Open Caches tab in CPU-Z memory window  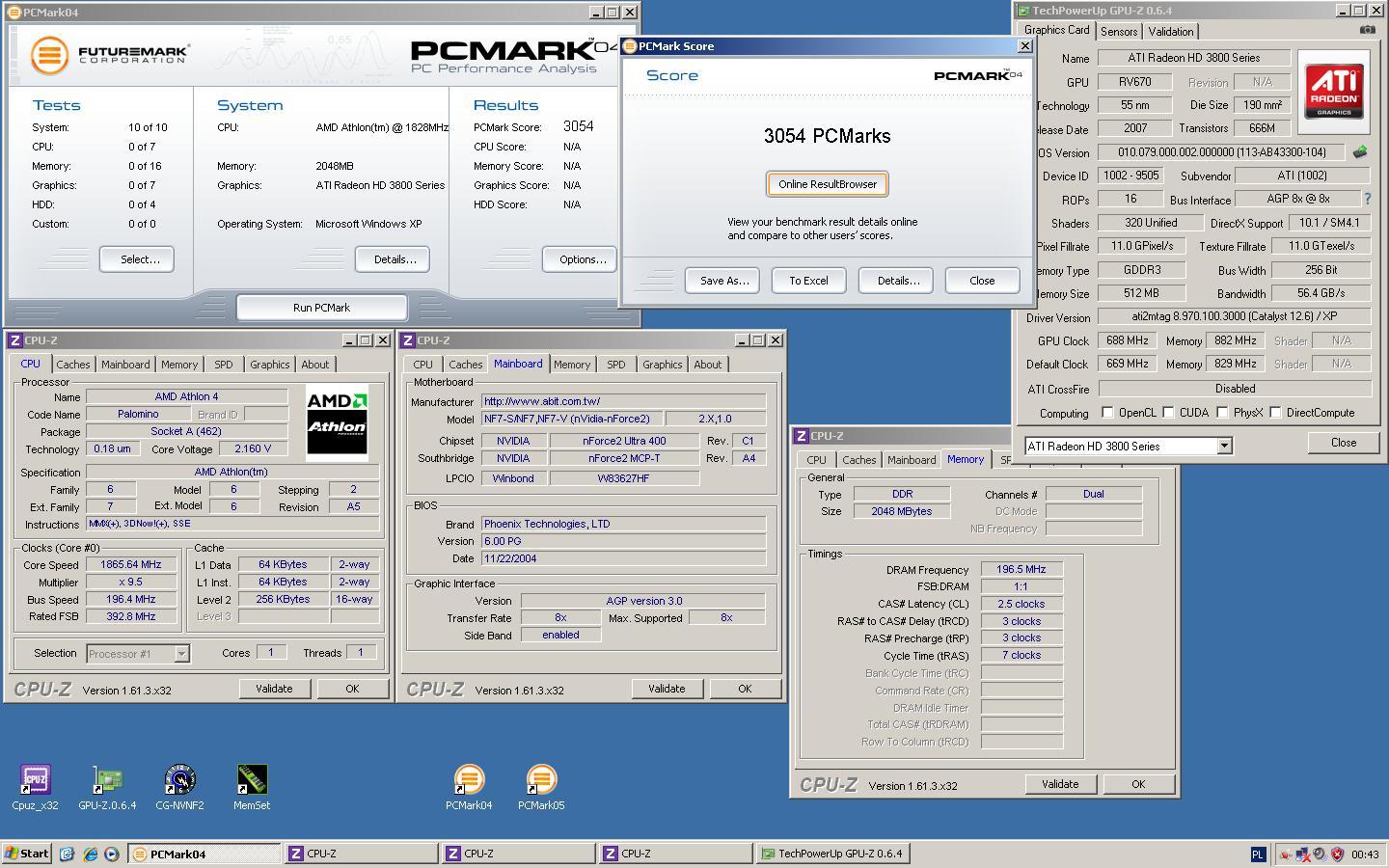point(858,460)
